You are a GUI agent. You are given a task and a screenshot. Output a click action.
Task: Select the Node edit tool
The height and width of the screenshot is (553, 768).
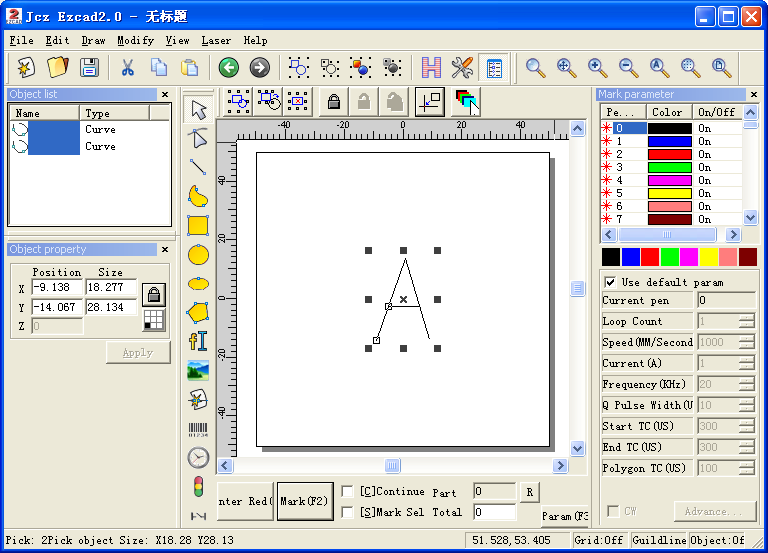coord(198,139)
